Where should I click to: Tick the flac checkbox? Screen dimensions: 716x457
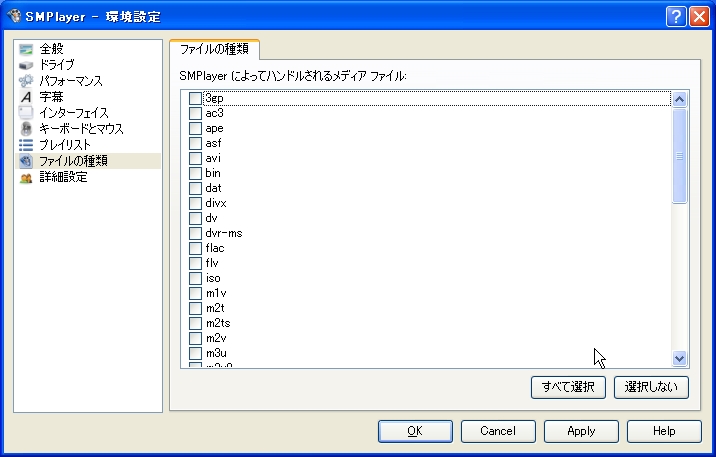click(195, 248)
